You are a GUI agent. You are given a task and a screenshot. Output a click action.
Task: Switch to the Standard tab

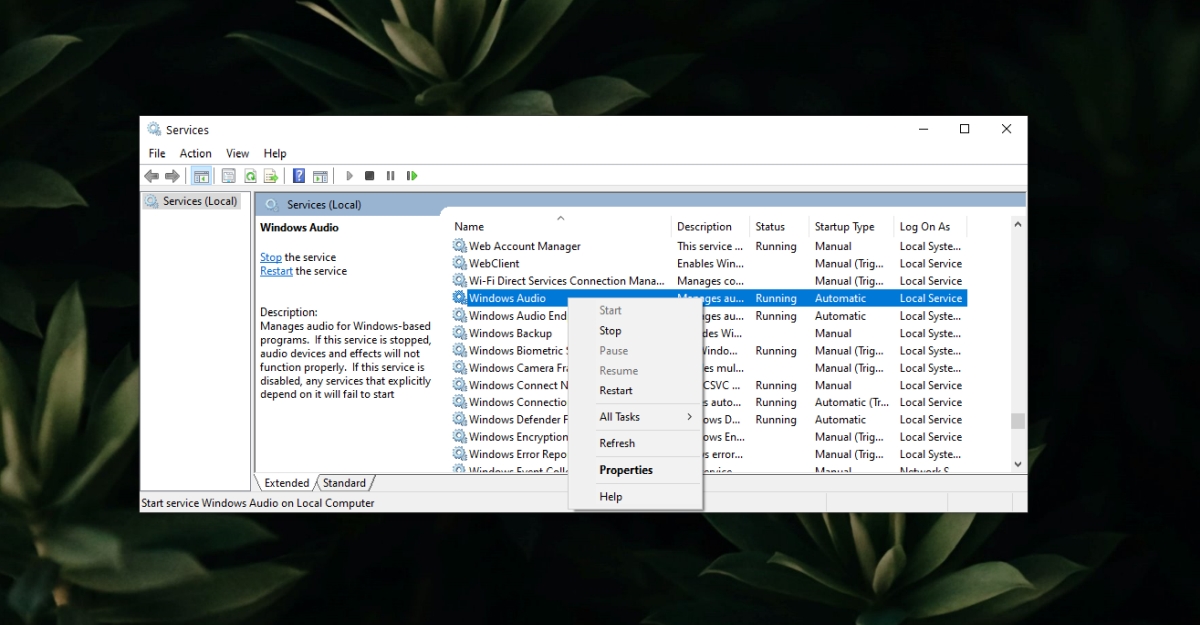(344, 483)
